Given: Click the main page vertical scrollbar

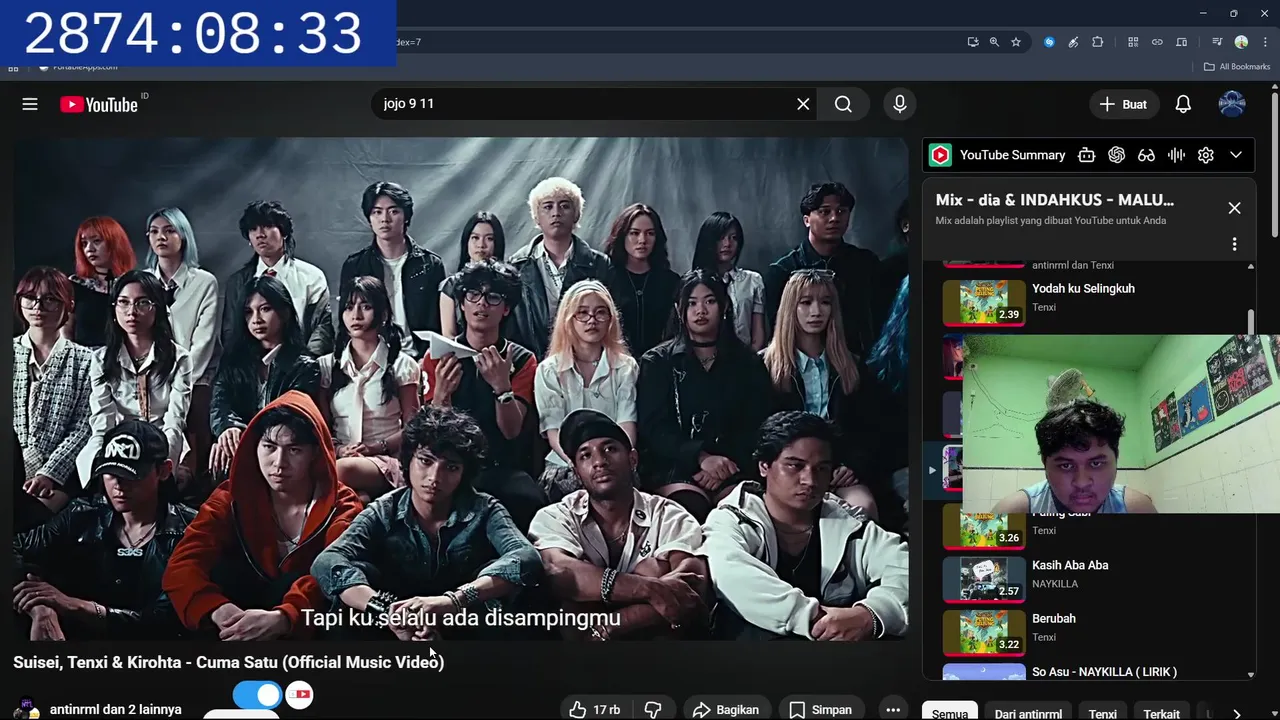Looking at the screenshot, I should 1275,165.
